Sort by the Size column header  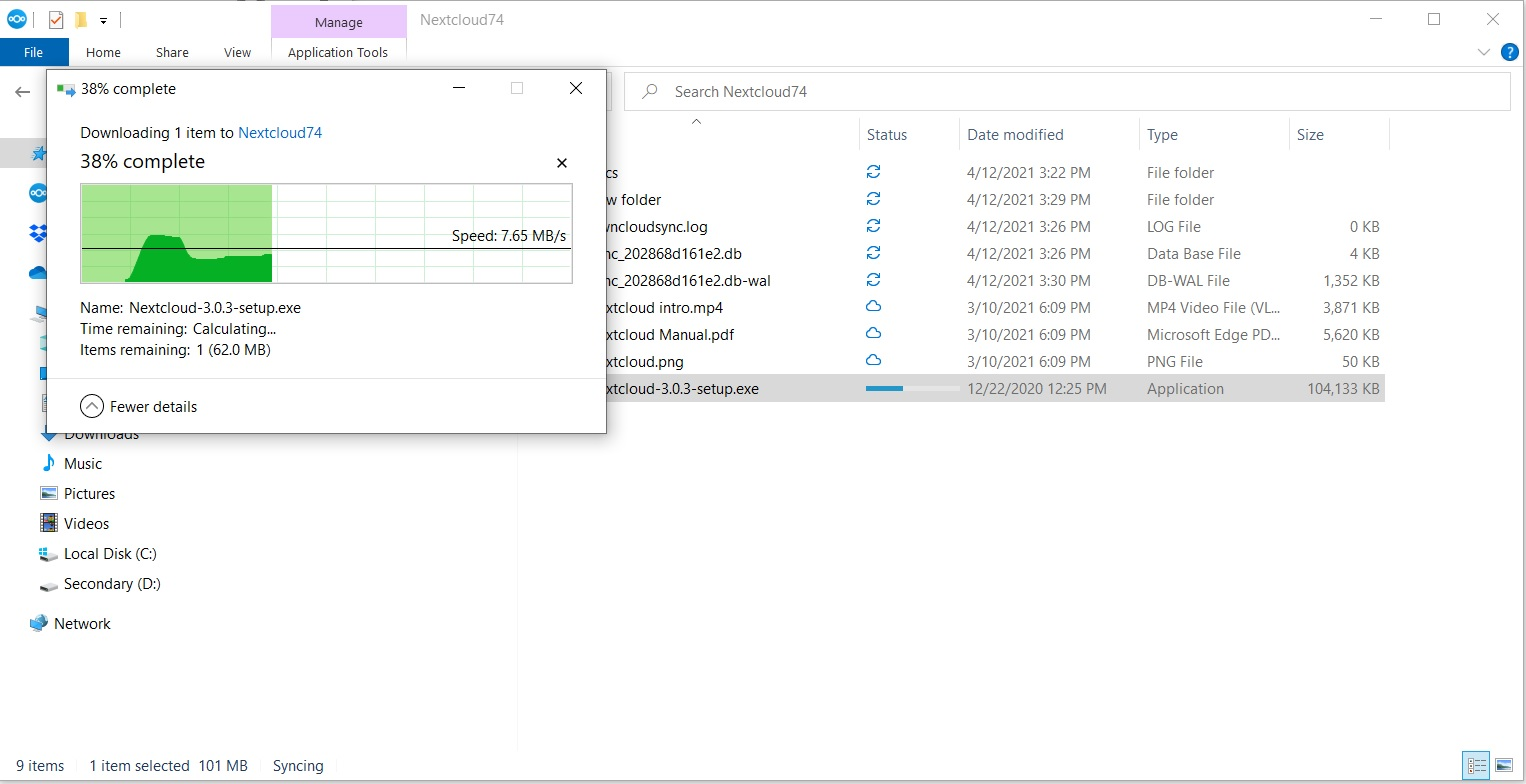(x=1310, y=134)
